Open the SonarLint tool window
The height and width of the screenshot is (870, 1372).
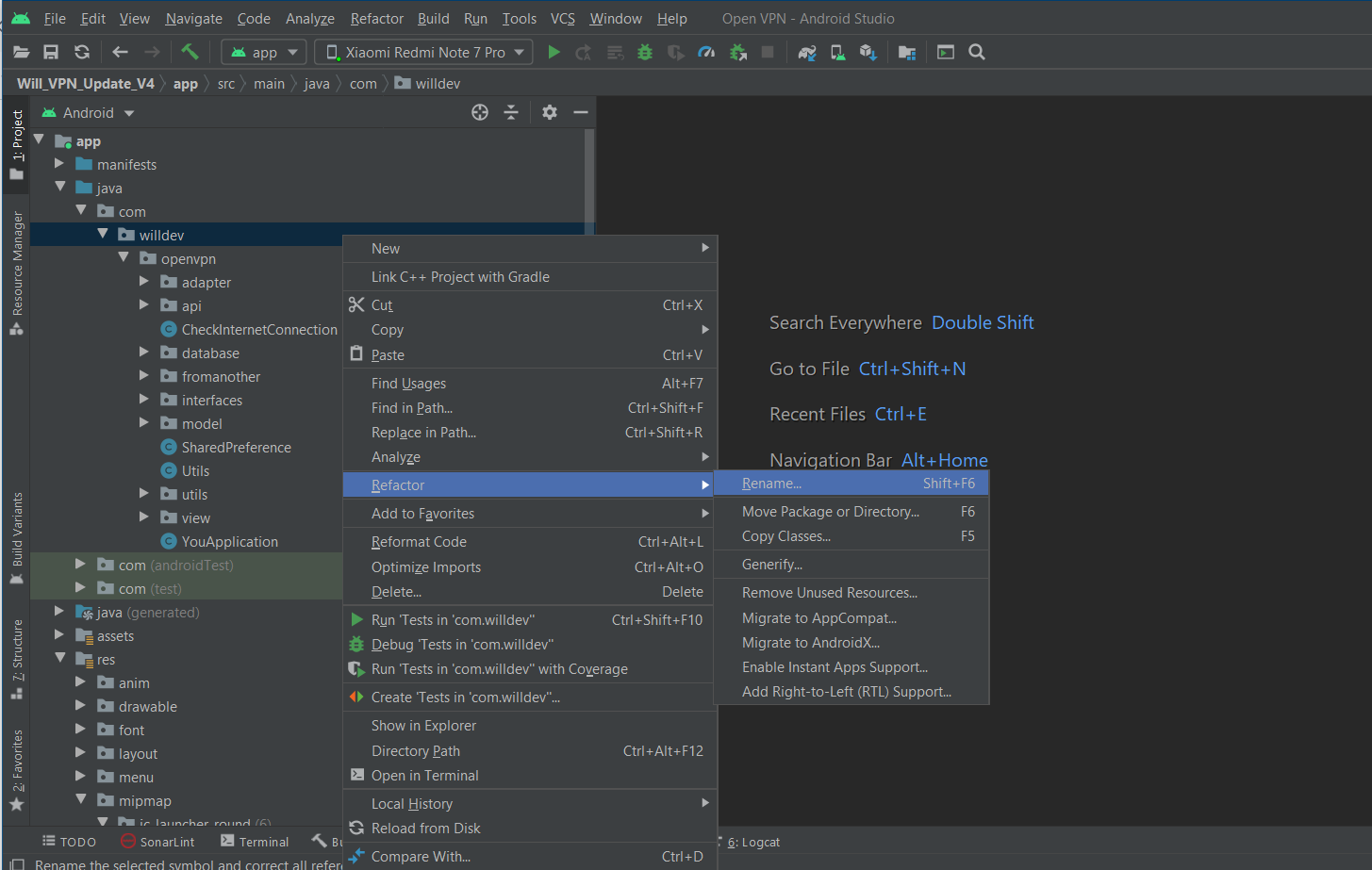pyautogui.click(x=157, y=842)
